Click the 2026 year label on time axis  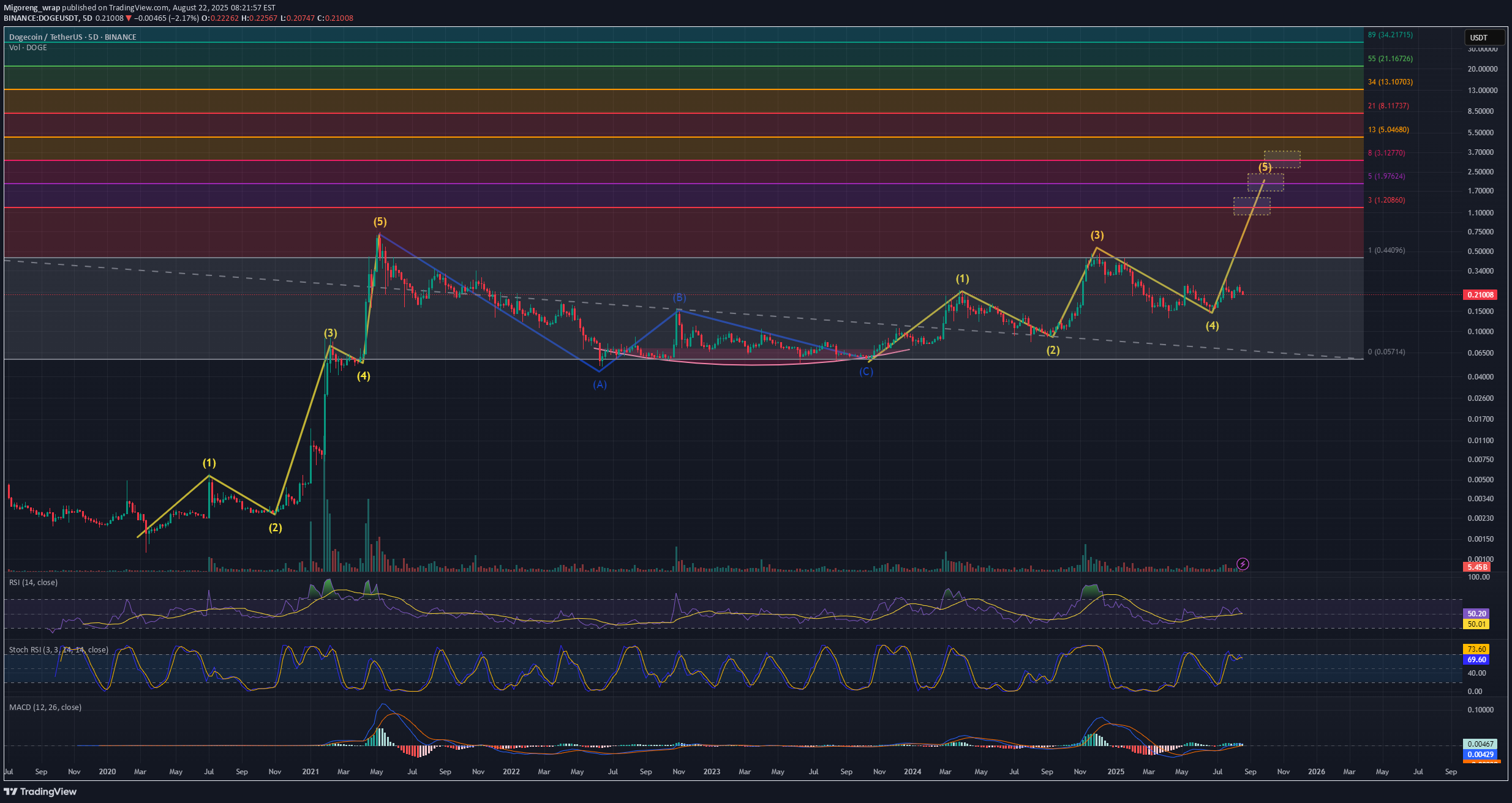pyautogui.click(x=1317, y=772)
